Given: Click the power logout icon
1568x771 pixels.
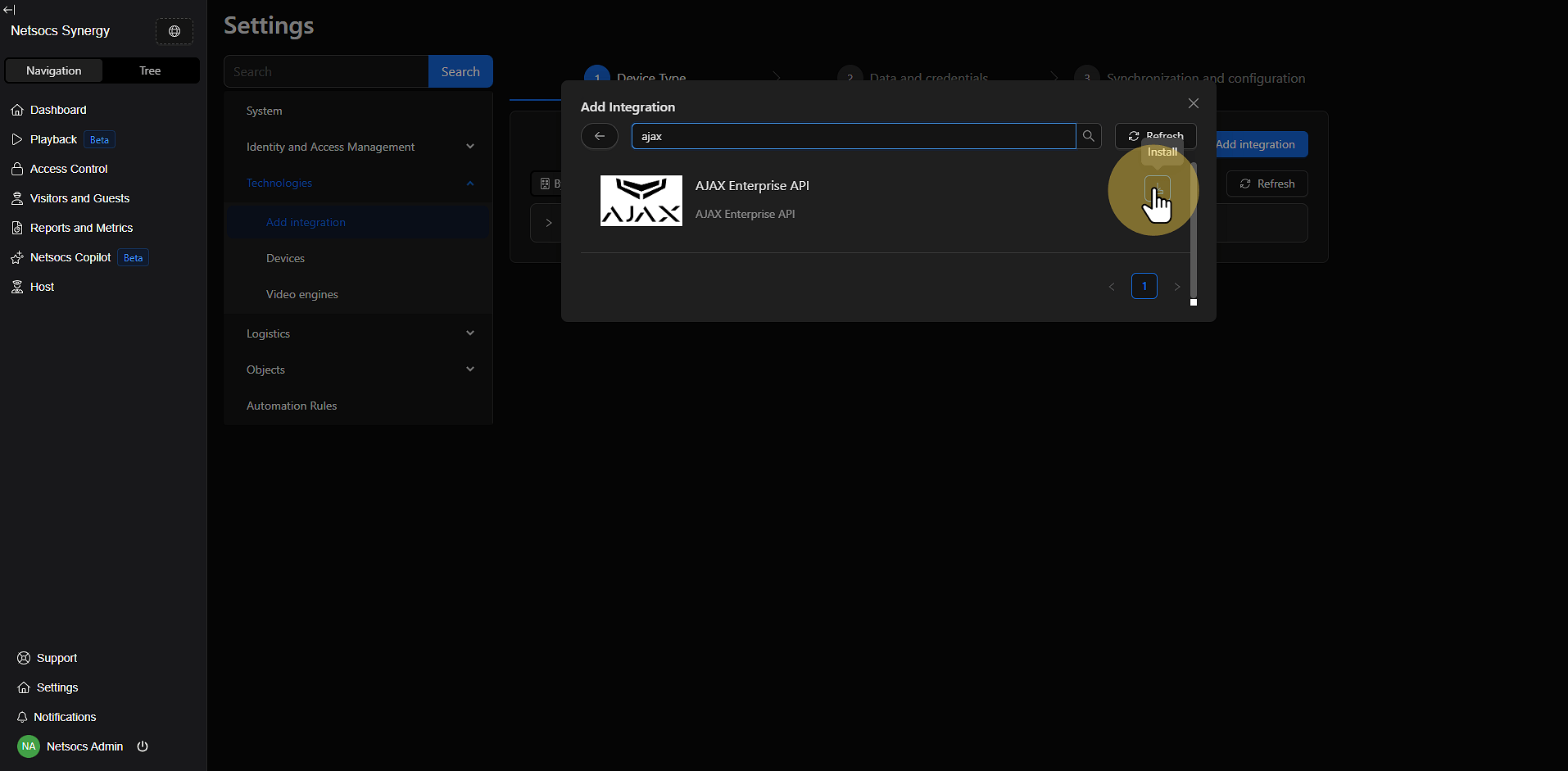Looking at the screenshot, I should (143, 746).
